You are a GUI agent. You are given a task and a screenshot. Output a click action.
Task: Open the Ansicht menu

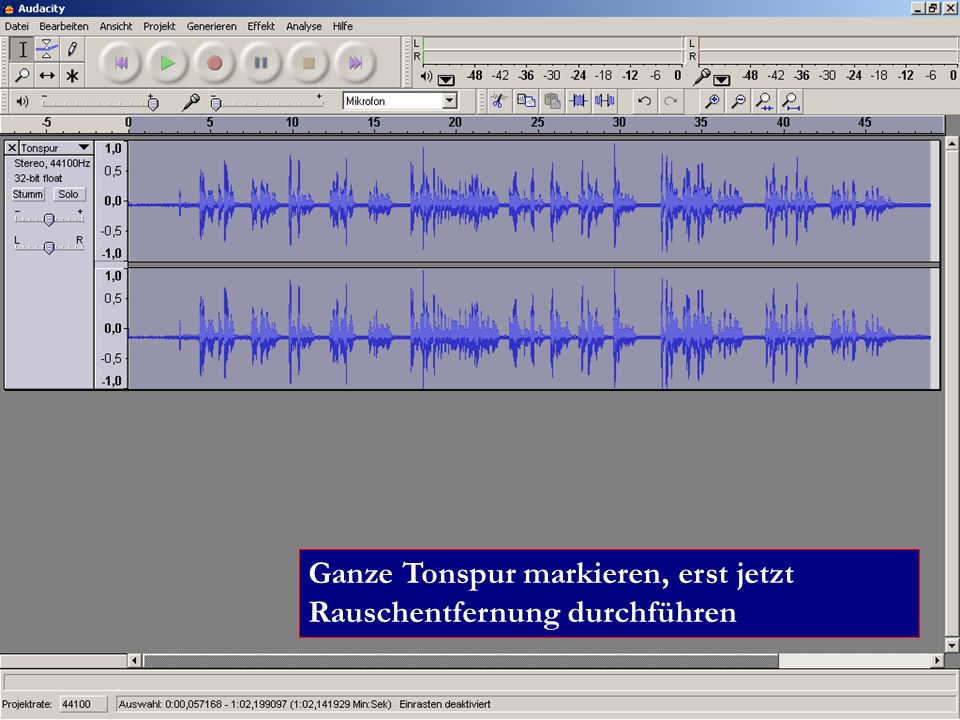116,26
